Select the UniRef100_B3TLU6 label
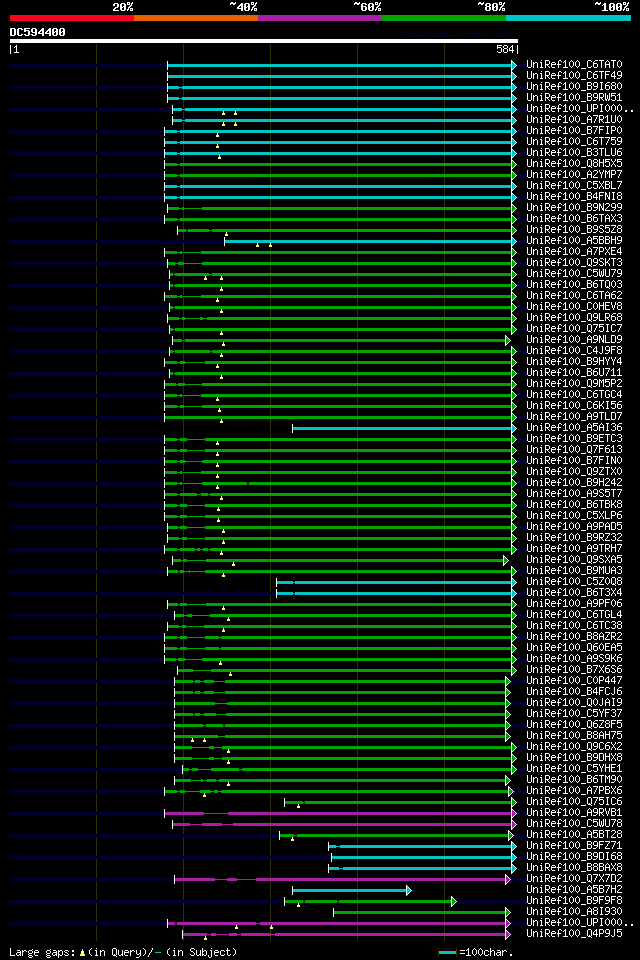Image resolution: width=640 pixels, height=960 pixels. click(574, 152)
